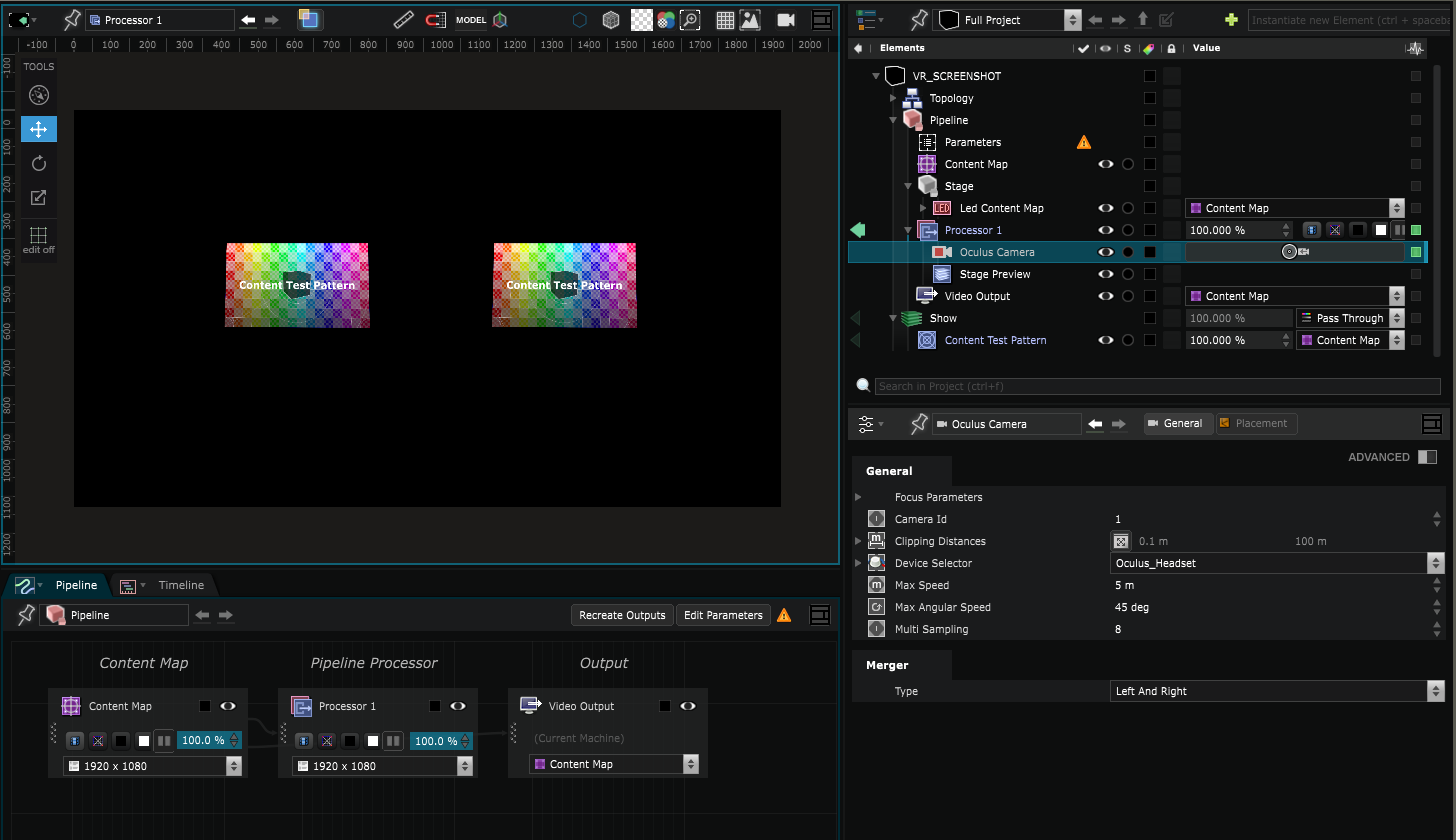Click the MODEL mode button
Screen dimensions: 1456x840
click(471, 20)
